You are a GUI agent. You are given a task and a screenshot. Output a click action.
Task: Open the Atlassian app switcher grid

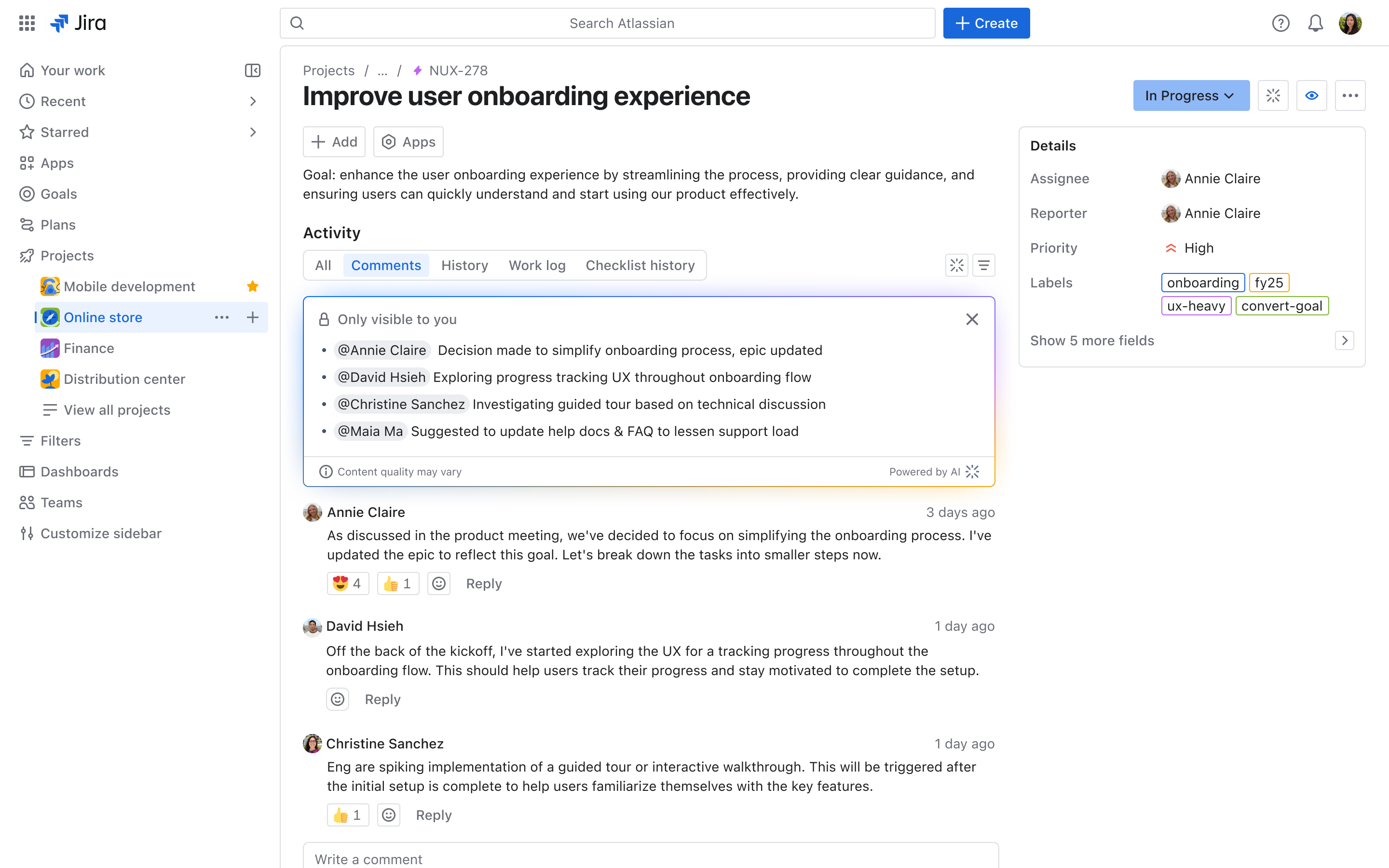(27, 23)
